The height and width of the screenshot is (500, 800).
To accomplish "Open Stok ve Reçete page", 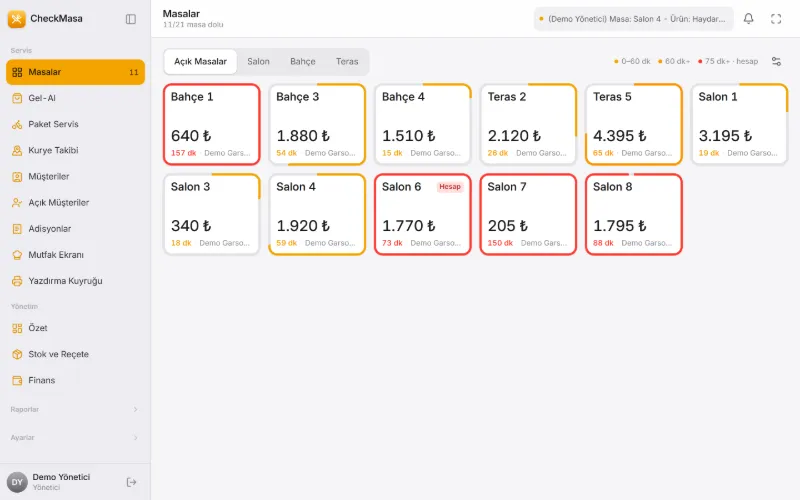I will pyautogui.click(x=76, y=354).
